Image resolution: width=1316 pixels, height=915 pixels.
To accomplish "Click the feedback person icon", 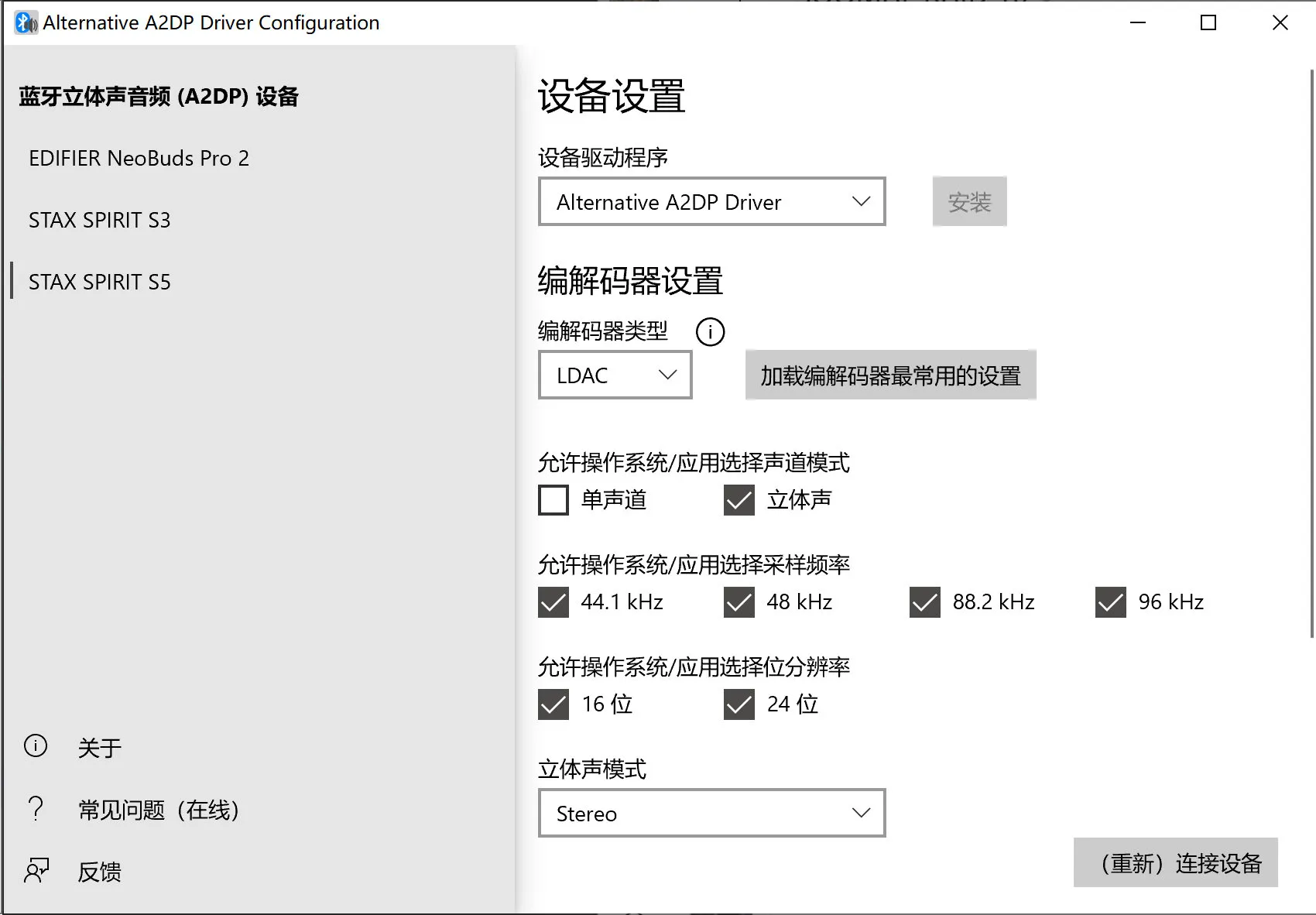I will coord(36,870).
